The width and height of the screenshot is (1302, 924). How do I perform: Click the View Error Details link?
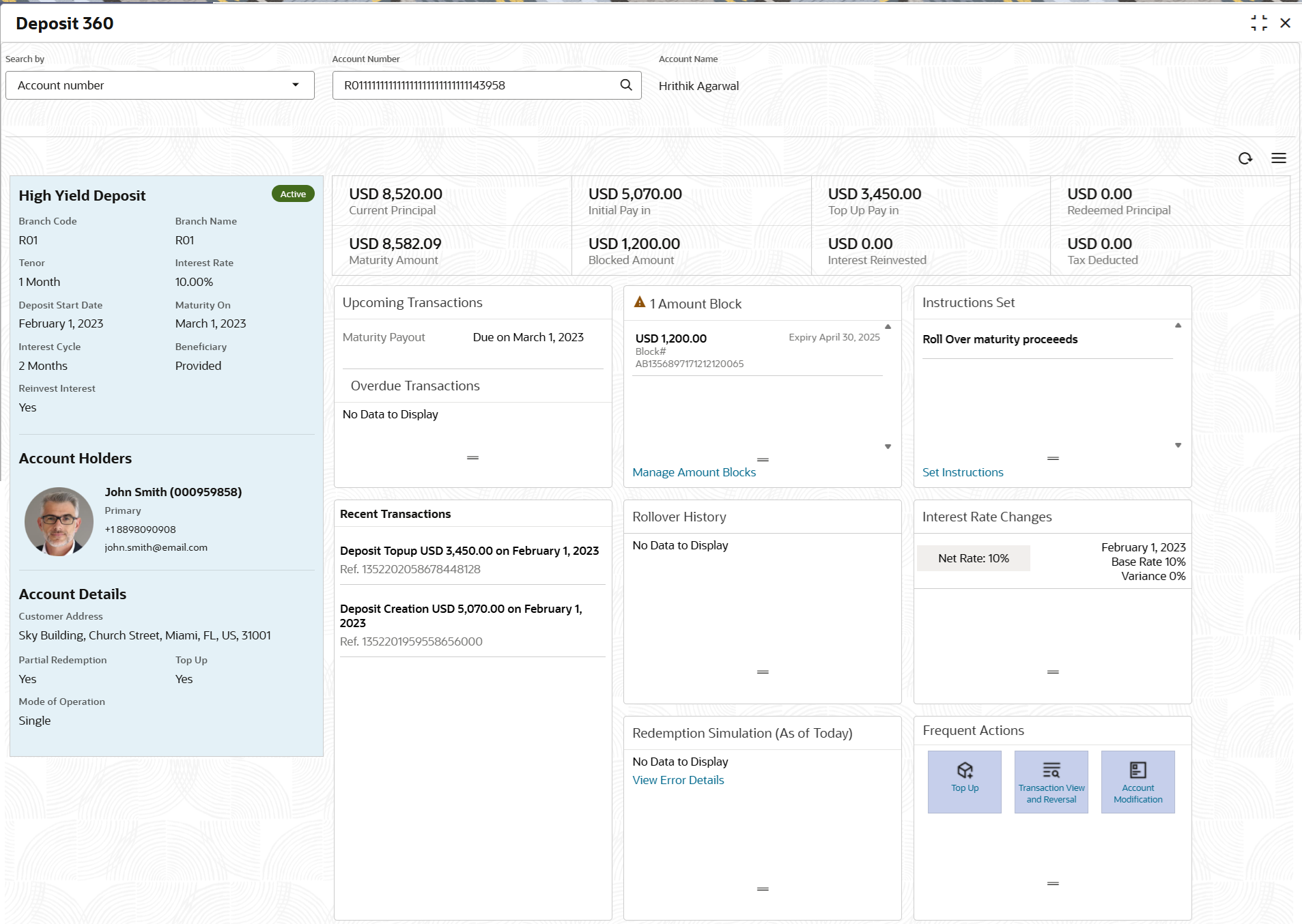pos(678,780)
